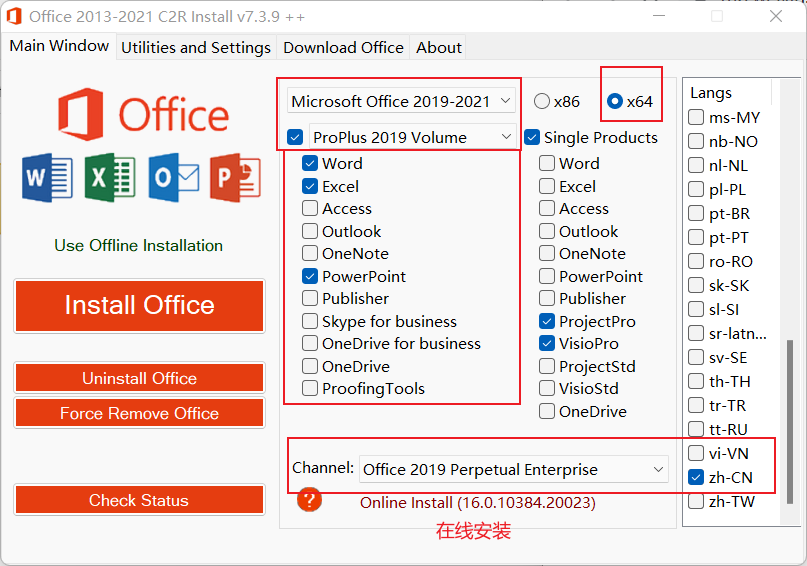
Task: Click the Outlook icon in logo area
Action: [172, 179]
